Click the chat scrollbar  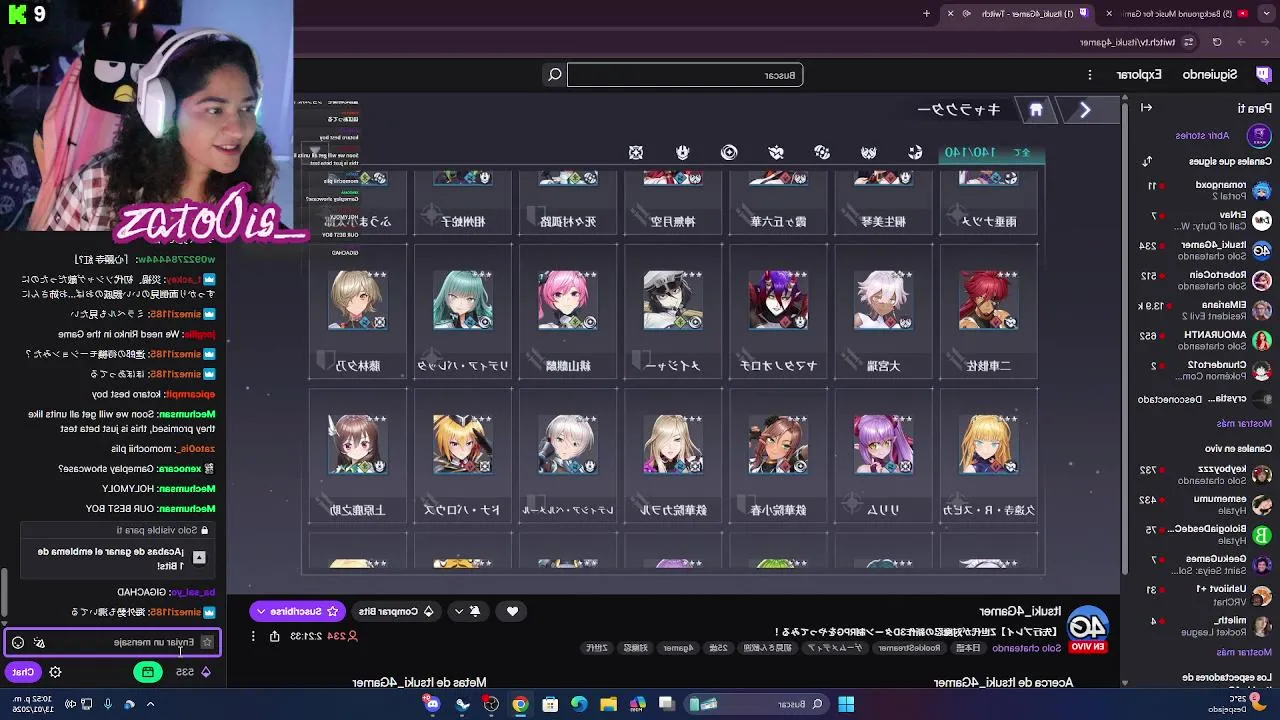(2, 593)
